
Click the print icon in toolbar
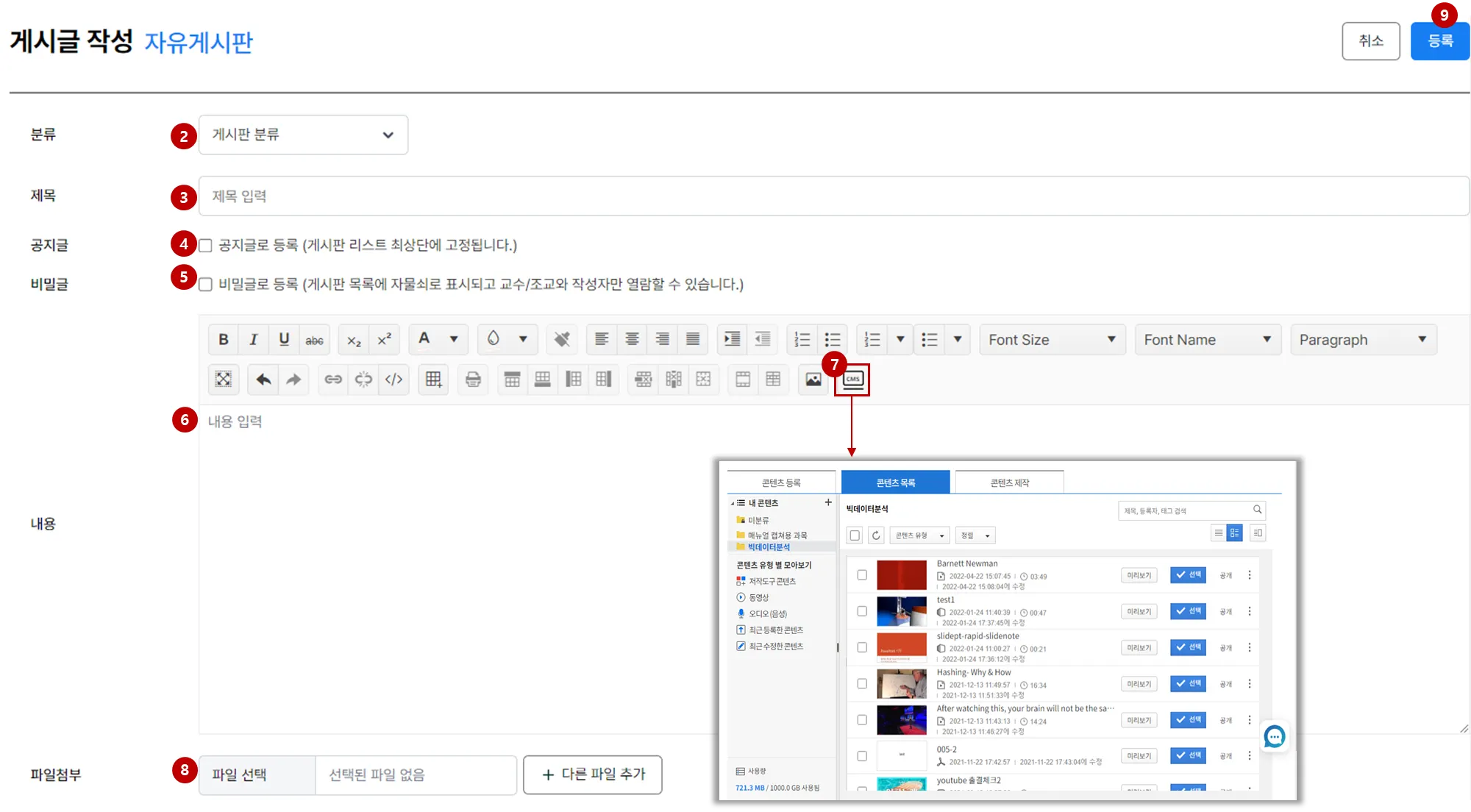[x=473, y=380]
